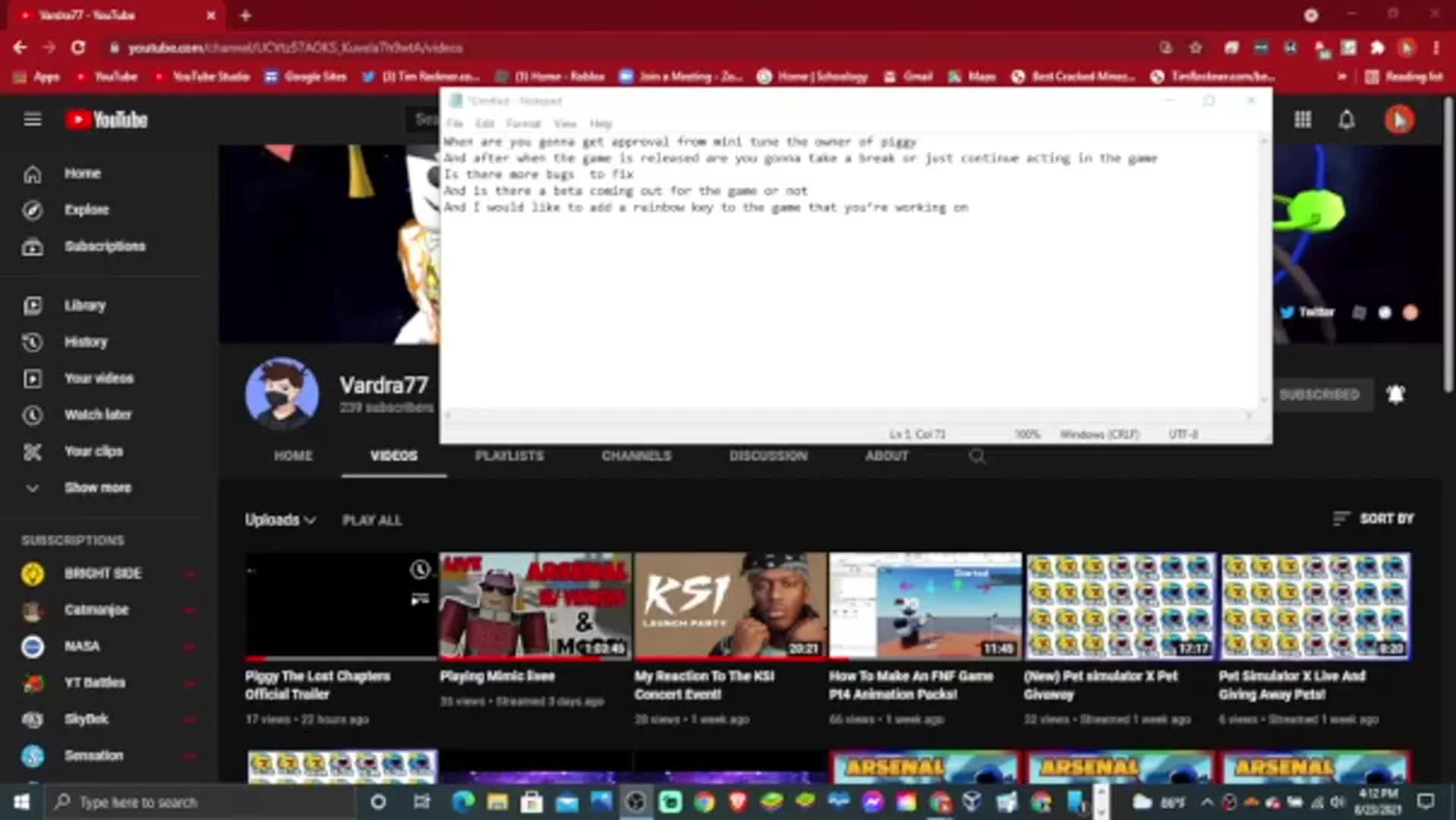
Task: Click the PLAY ALL link
Action: [x=373, y=520]
